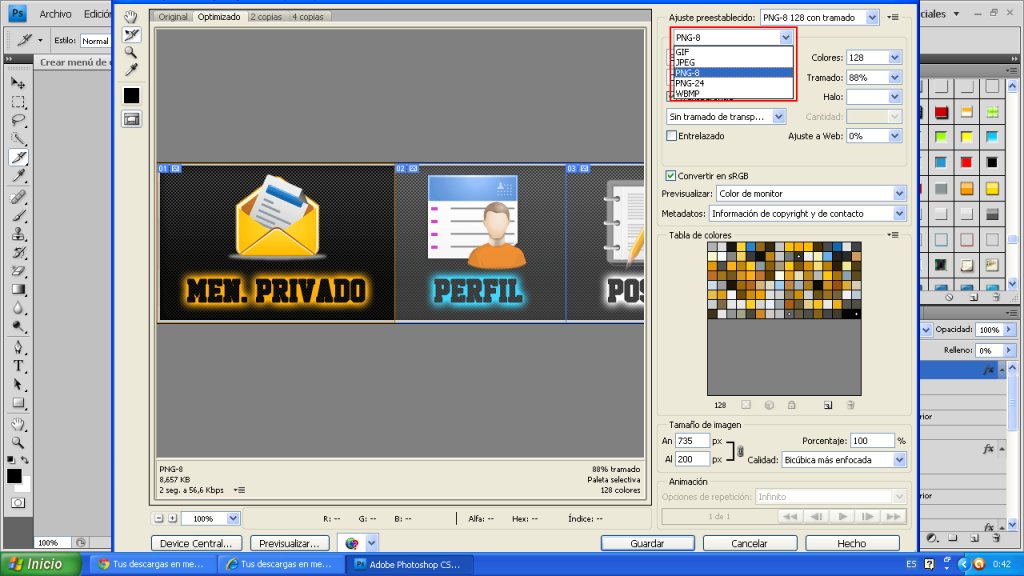Click the Porcentaje field showing 100
1024x576 pixels.
[872, 441]
